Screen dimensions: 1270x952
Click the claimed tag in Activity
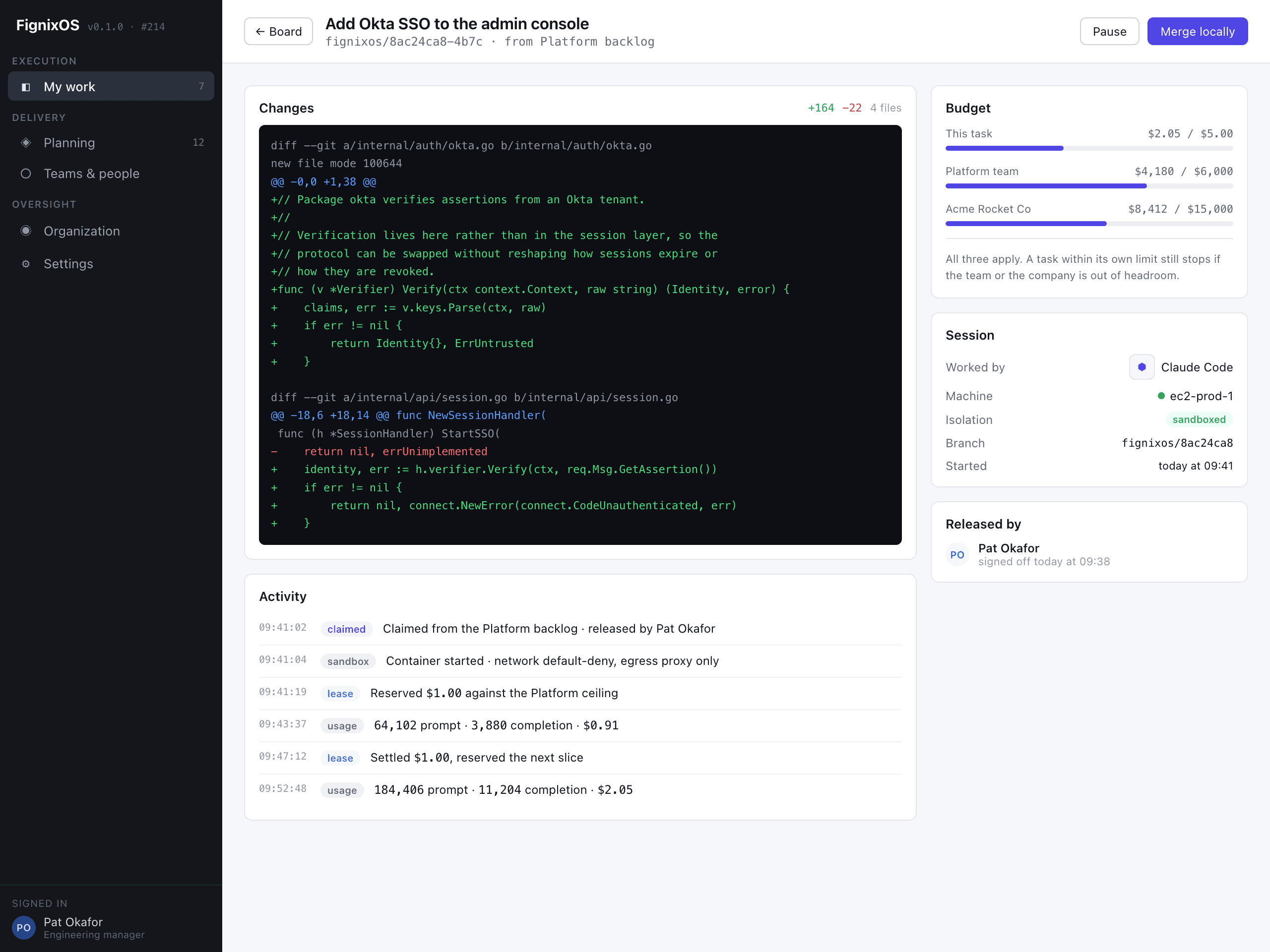tap(346, 629)
